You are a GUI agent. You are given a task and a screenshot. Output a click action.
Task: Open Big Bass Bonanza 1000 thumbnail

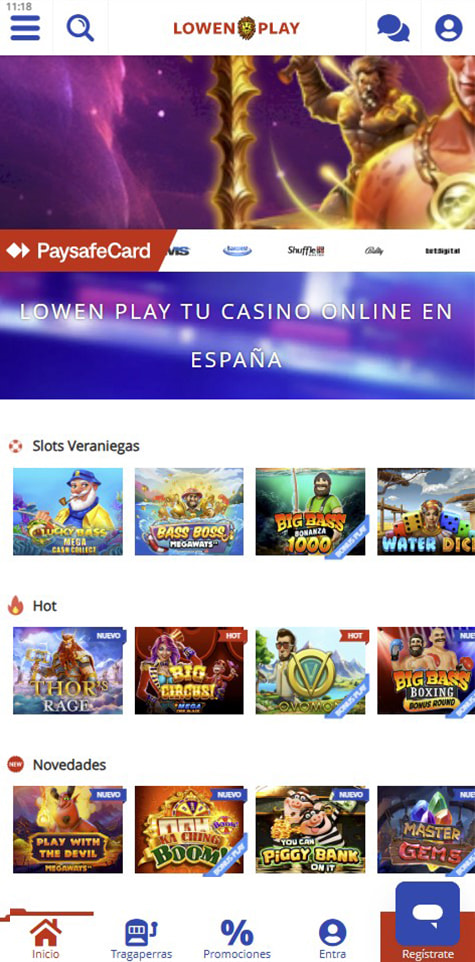[311, 512]
